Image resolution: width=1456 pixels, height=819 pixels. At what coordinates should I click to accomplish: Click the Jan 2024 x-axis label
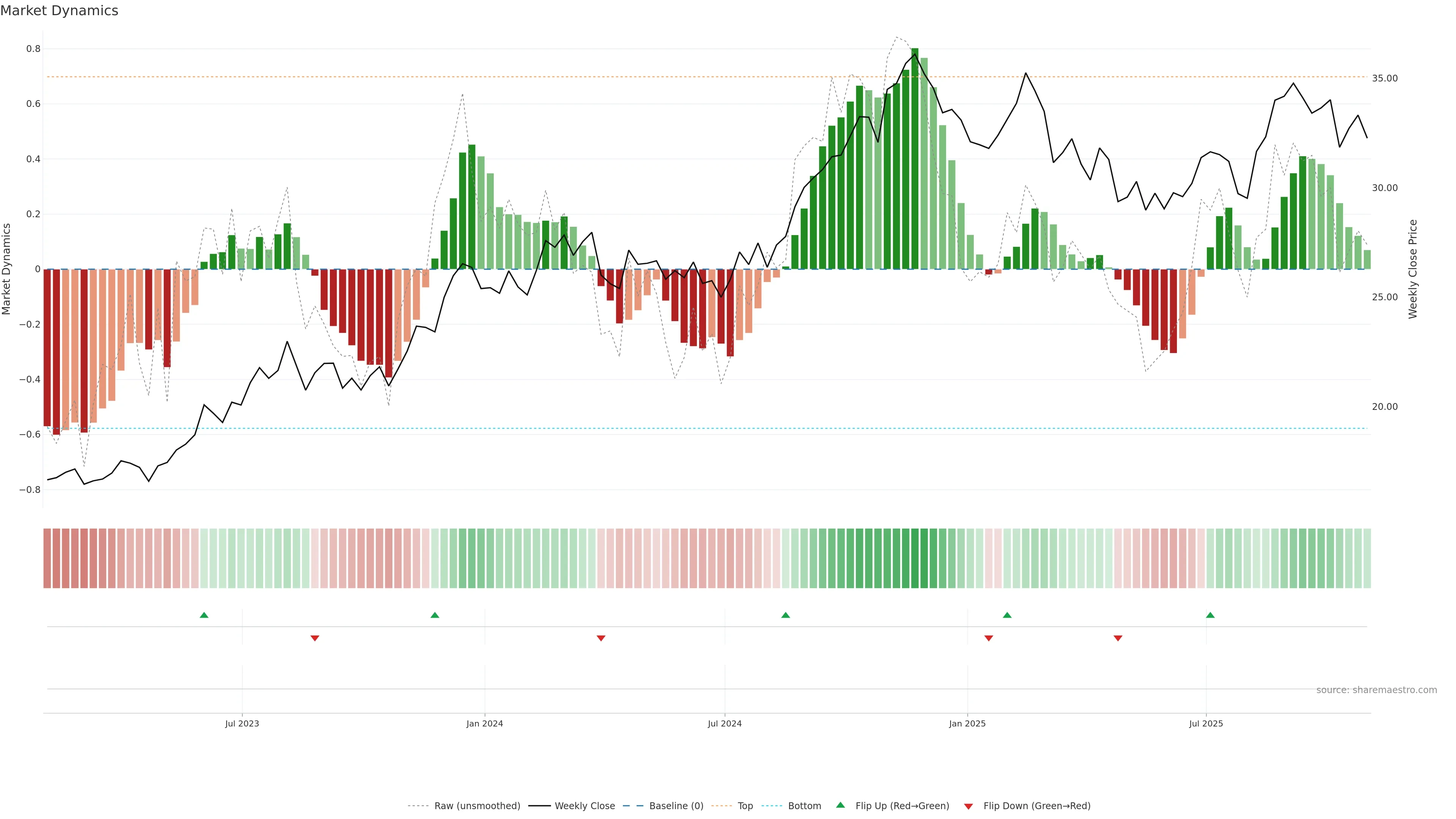485,723
